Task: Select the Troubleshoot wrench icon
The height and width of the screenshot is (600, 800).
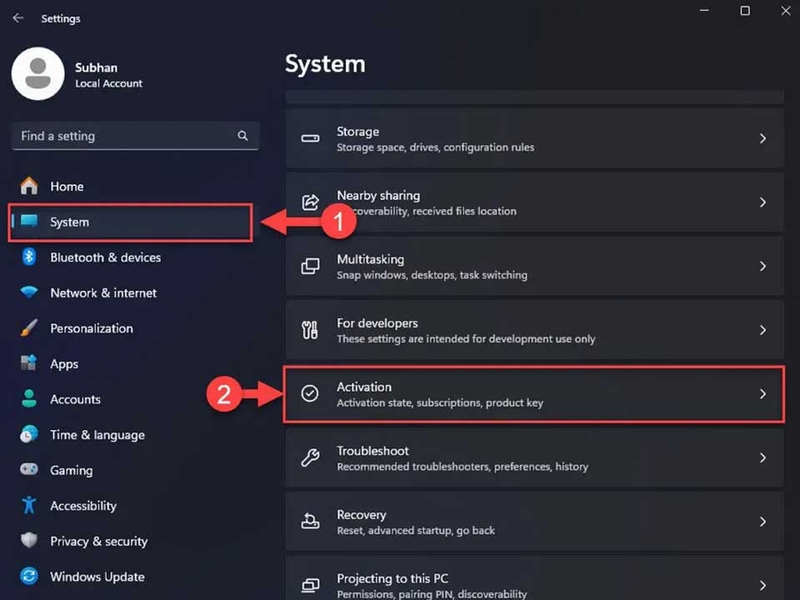Action: coord(311,458)
